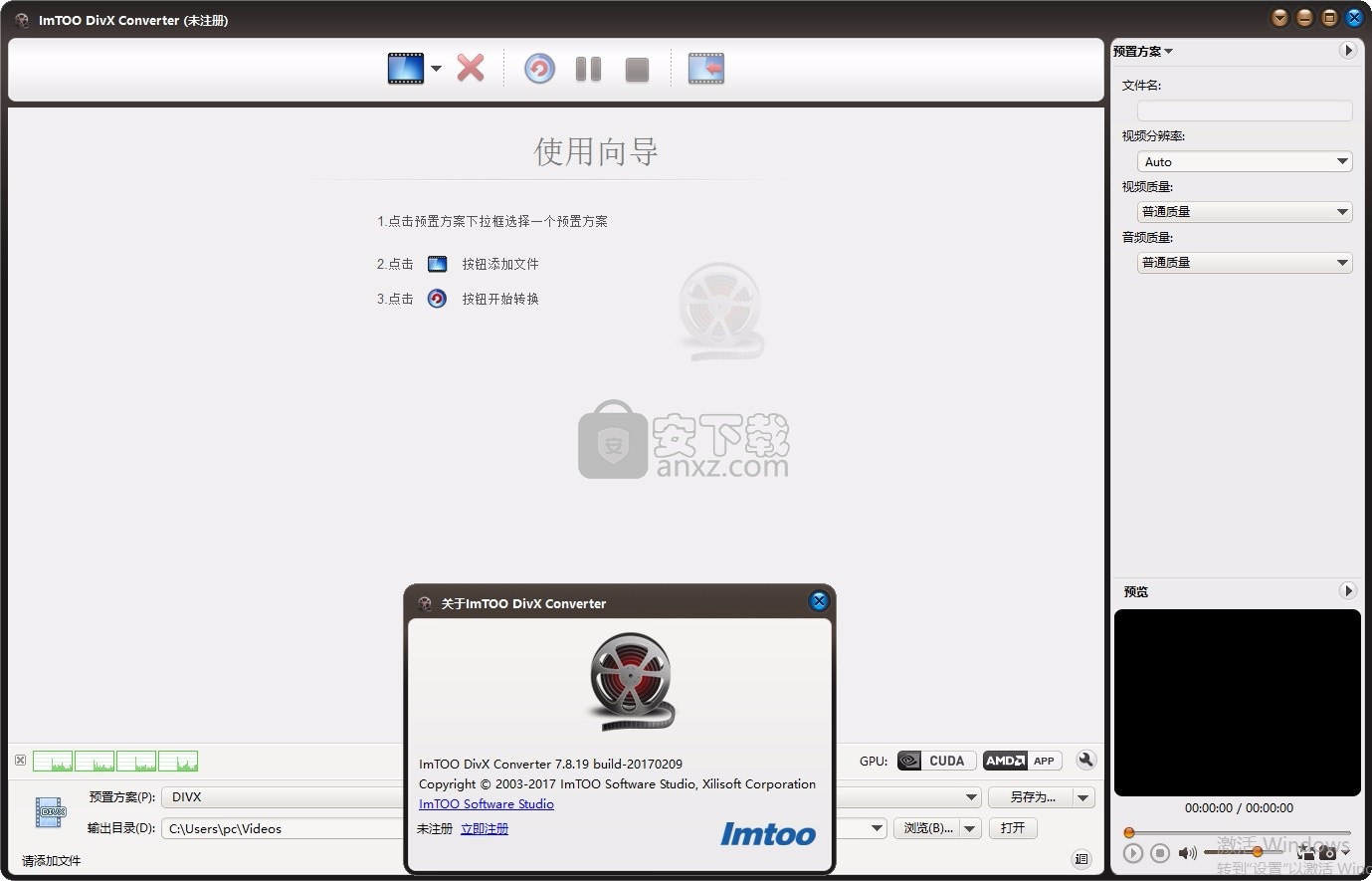
Task: Click the app film reel icon in title bar
Action: (22, 20)
